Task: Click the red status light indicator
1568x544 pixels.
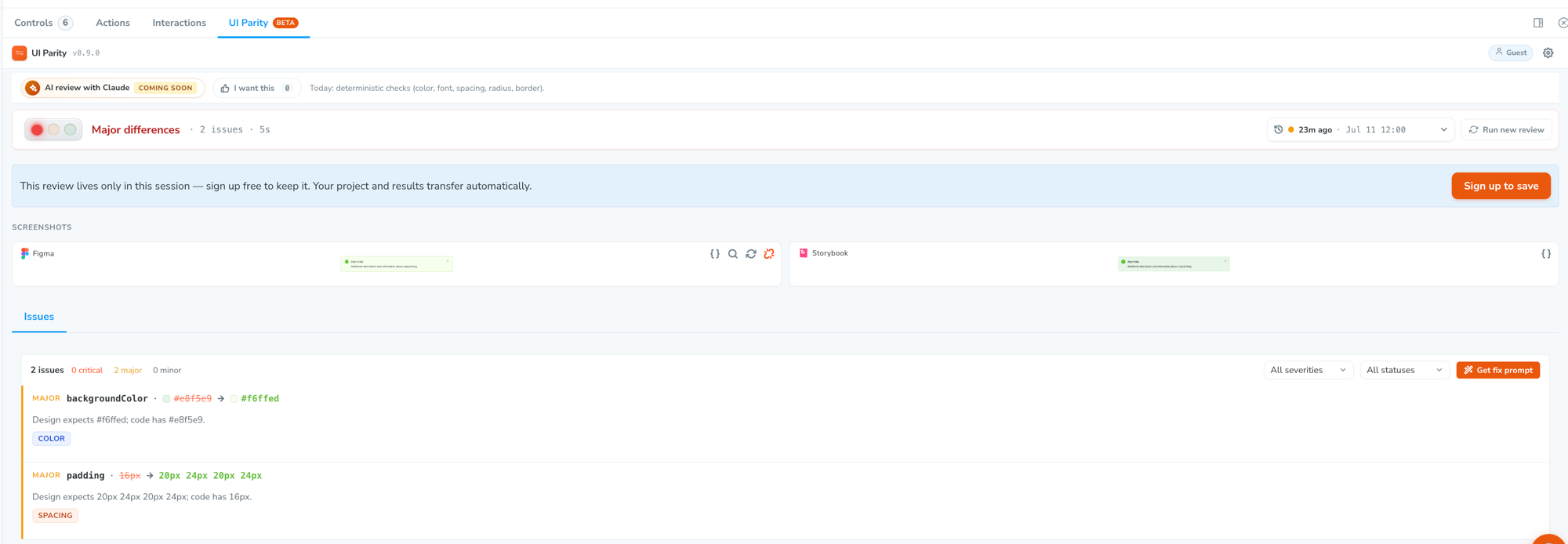Action: (x=37, y=129)
